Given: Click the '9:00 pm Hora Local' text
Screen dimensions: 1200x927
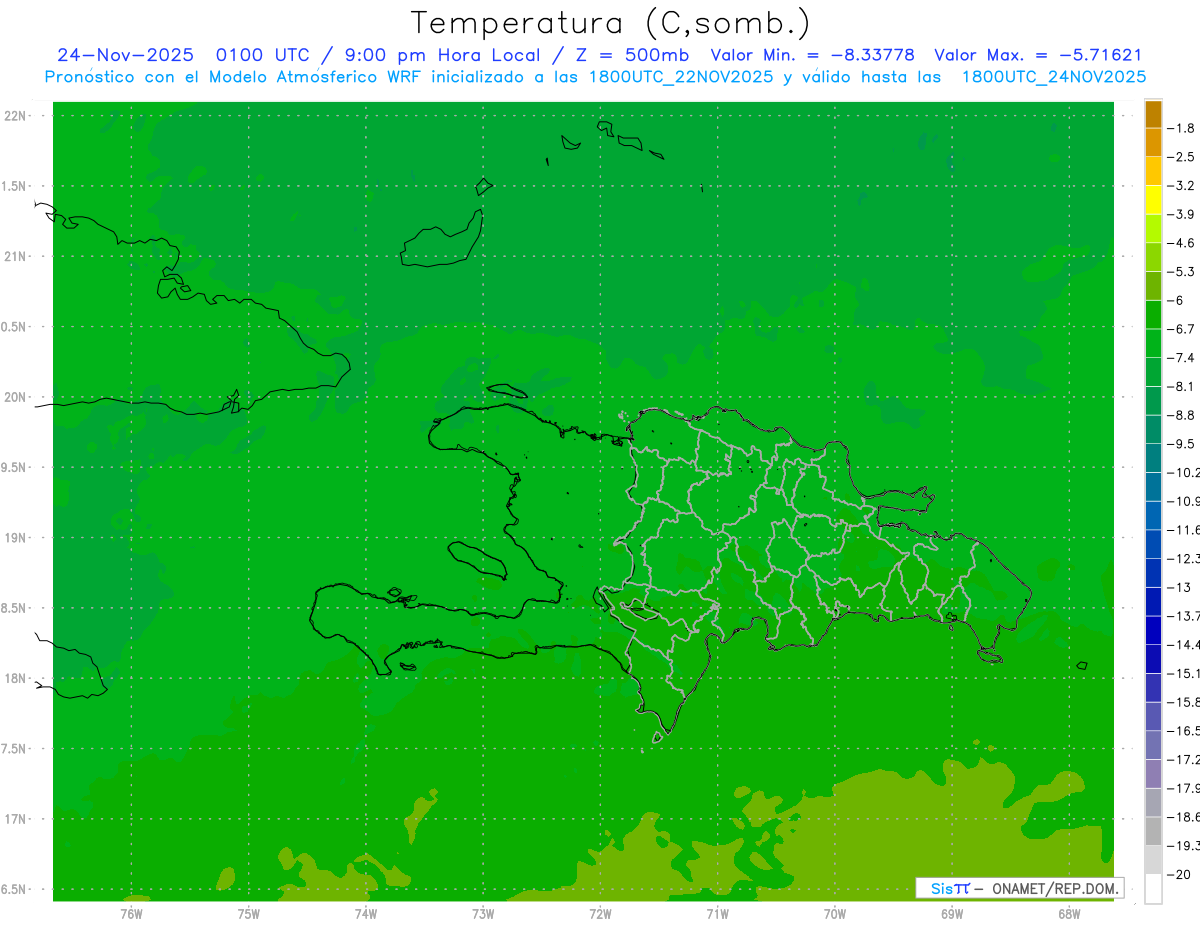Looking at the screenshot, I should pos(442,55).
